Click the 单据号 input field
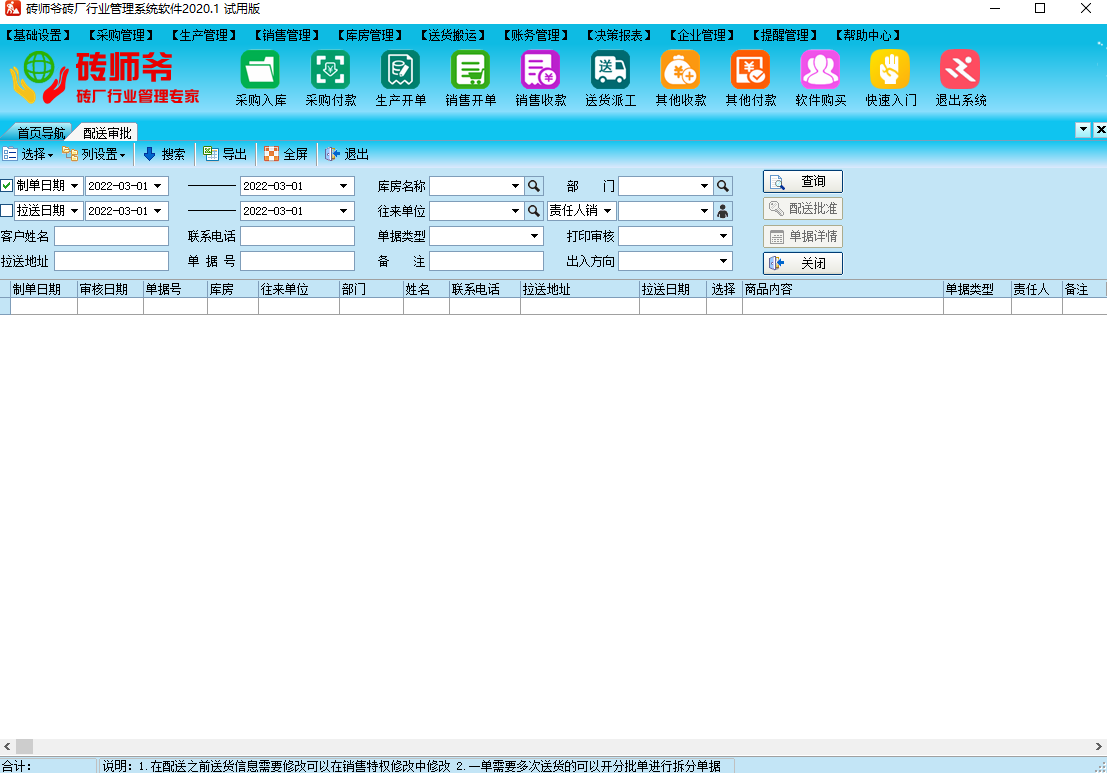Image resolution: width=1107 pixels, height=773 pixels. (x=297, y=261)
